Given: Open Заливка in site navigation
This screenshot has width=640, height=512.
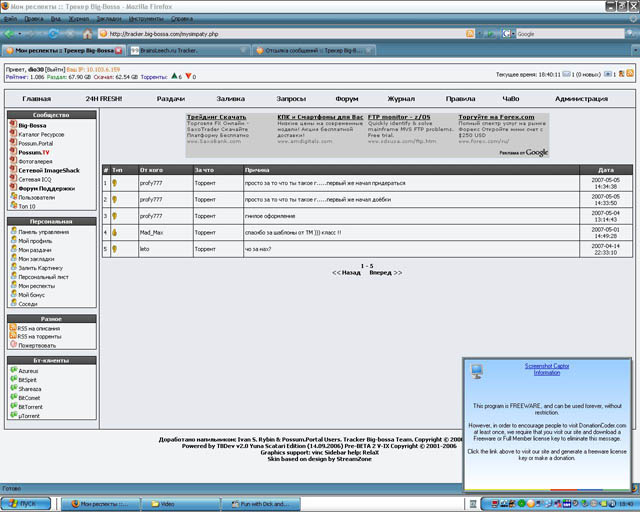Looking at the screenshot, I should point(231,99).
